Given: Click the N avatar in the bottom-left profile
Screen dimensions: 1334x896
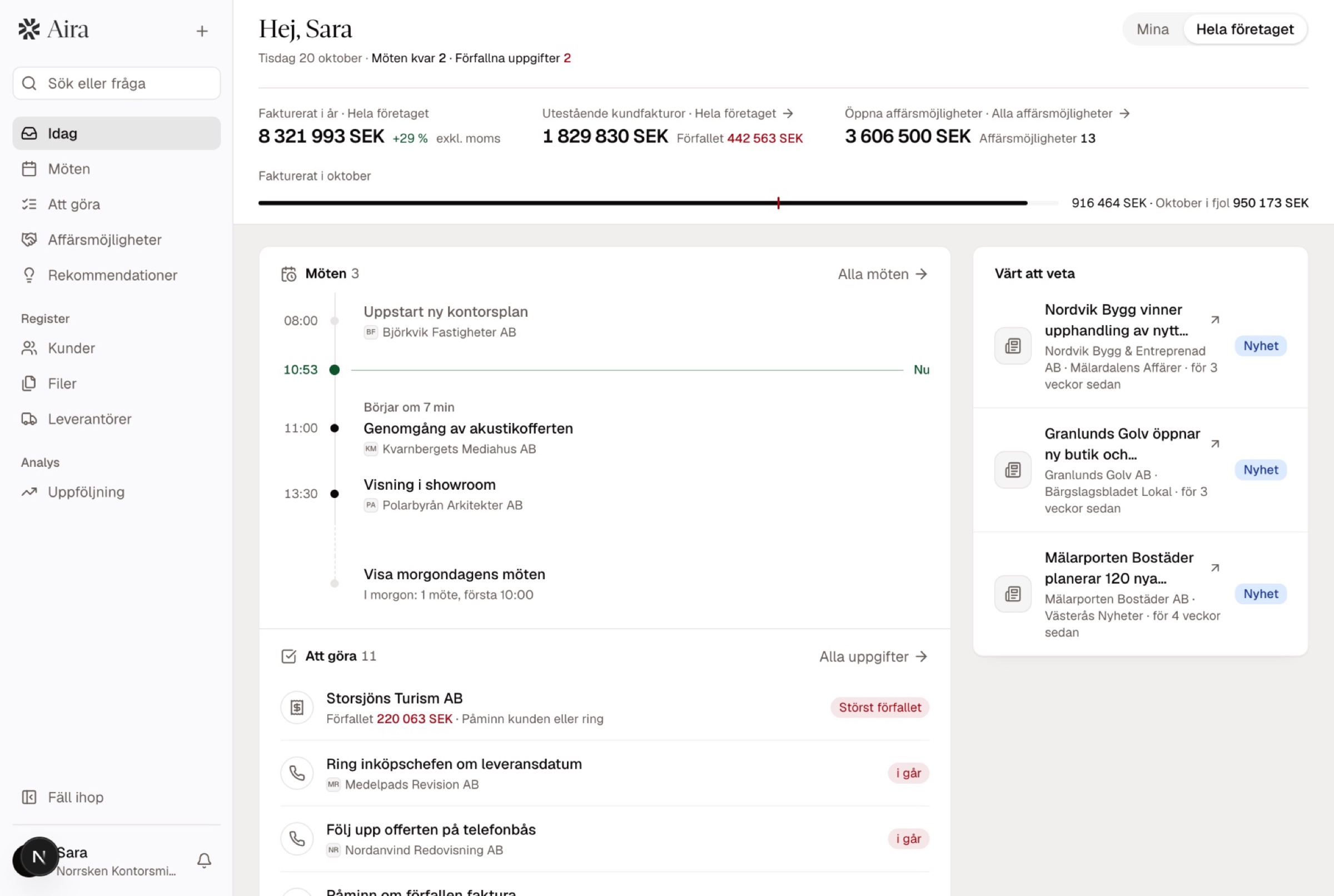Looking at the screenshot, I should pos(38,857).
